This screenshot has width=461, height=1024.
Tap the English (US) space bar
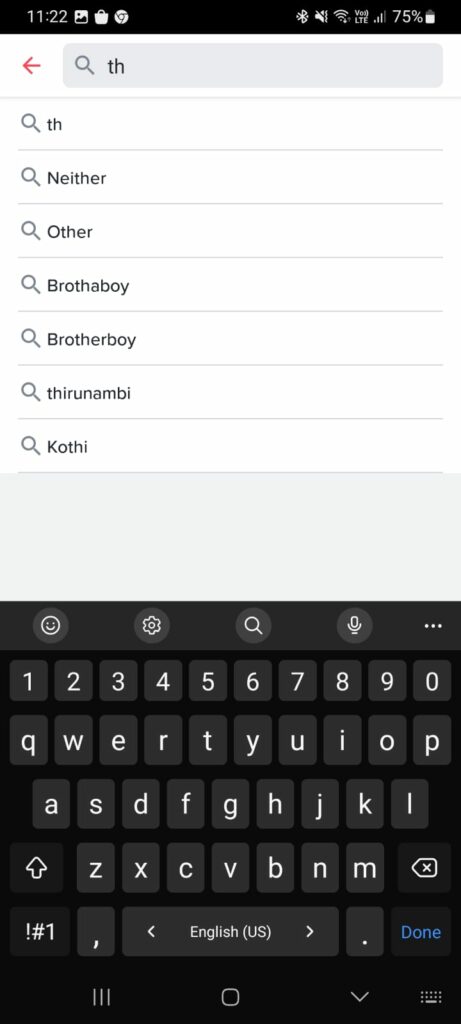pos(230,931)
